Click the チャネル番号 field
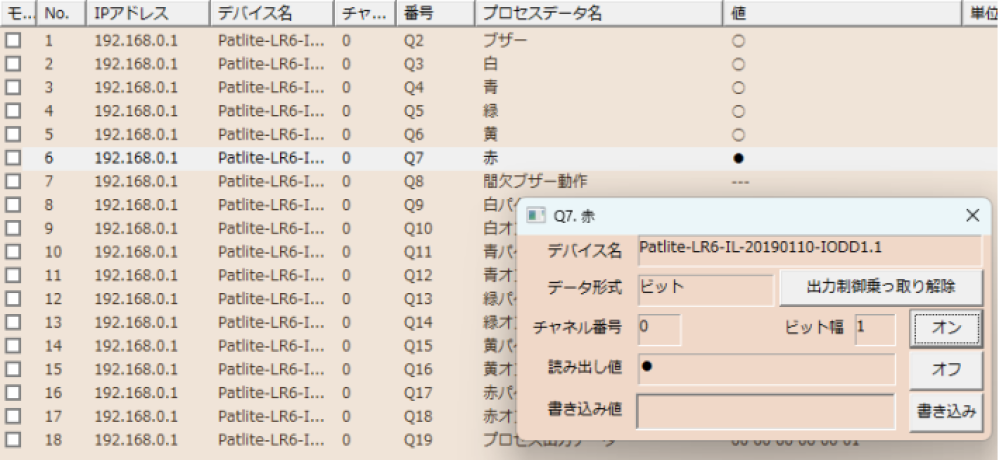Viewport: 1000px width, 463px height. point(658,327)
